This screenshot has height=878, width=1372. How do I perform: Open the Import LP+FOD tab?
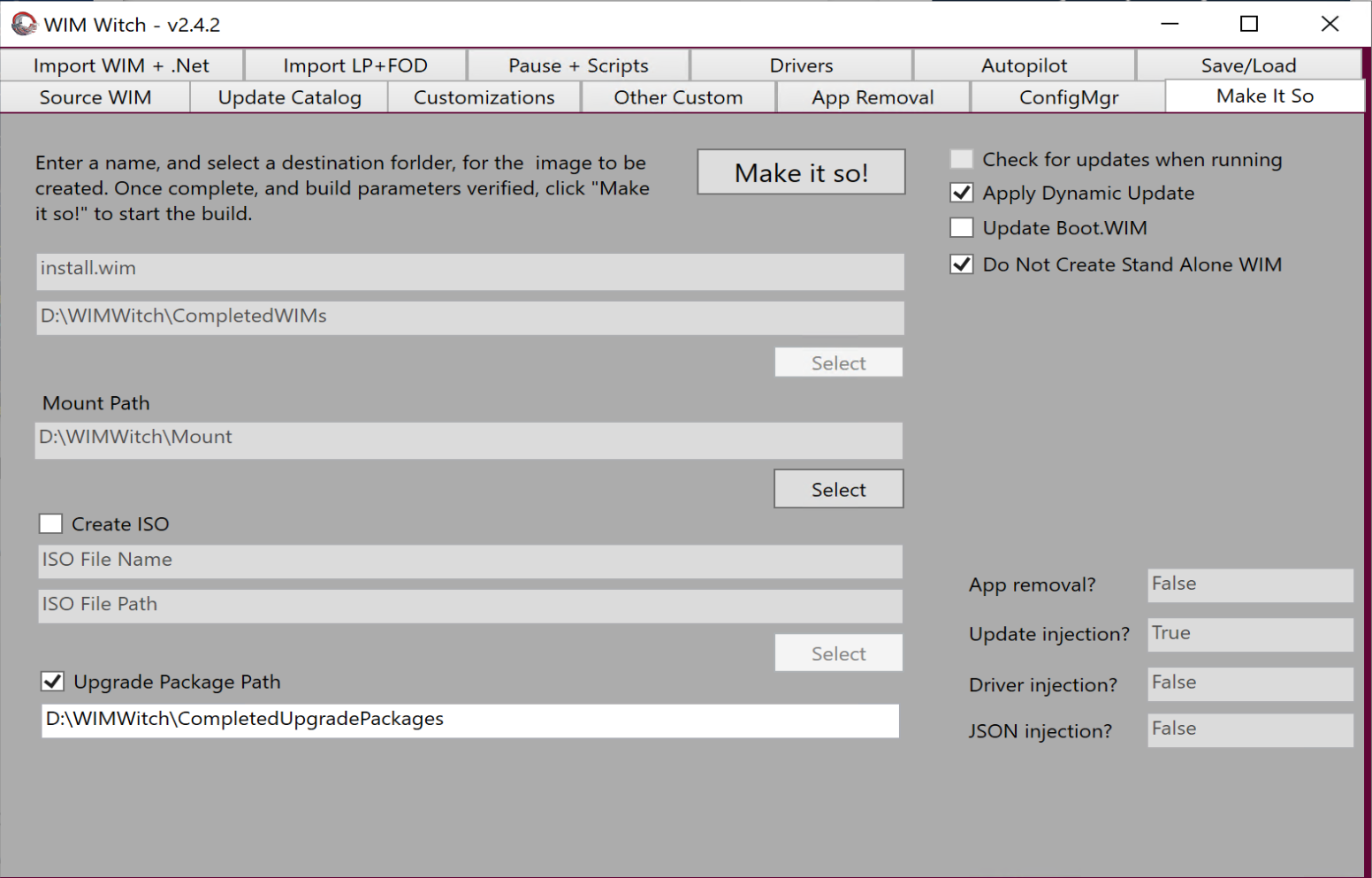(355, 65)
